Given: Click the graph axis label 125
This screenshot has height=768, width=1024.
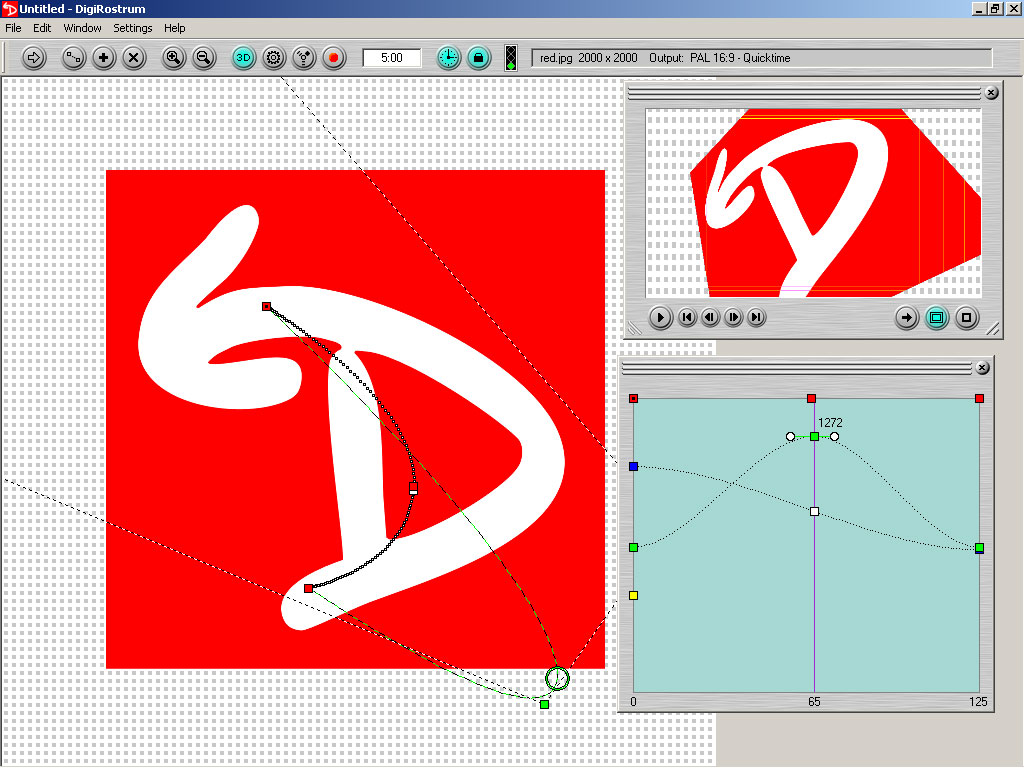Looking at the screenshot, I should [x=978, y=701].
